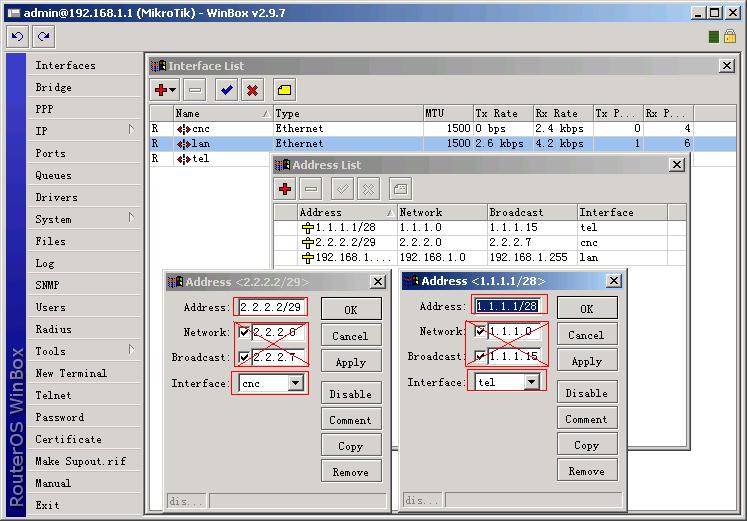Screen dimensions: 747x521
Task: Toggle Network checkbox in 2.2.2.2/29 dialog
Action: [x=245, y=332]
